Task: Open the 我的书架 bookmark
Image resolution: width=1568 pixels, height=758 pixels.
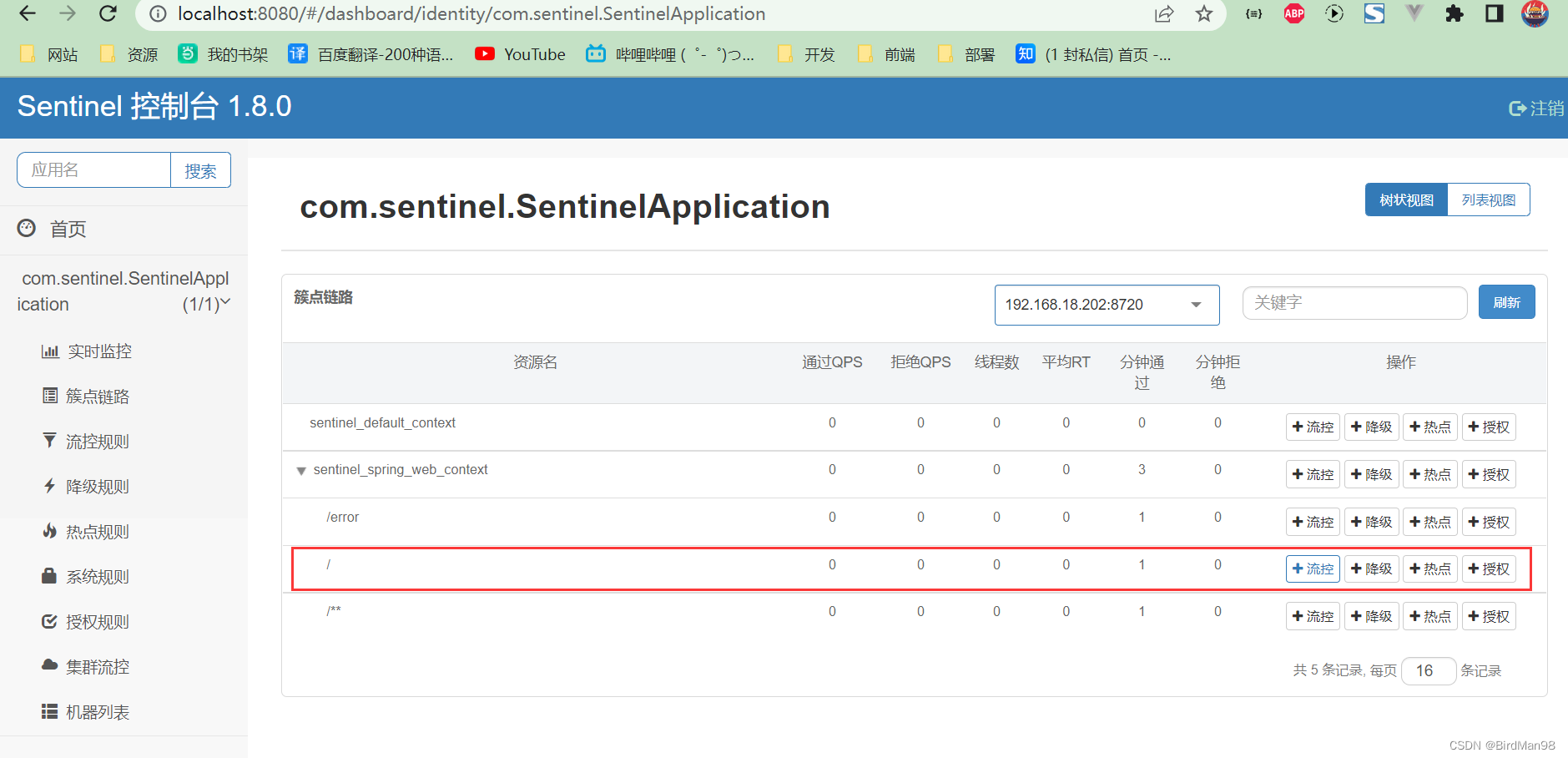Action: pyautogui.click(x=223, y=54)
